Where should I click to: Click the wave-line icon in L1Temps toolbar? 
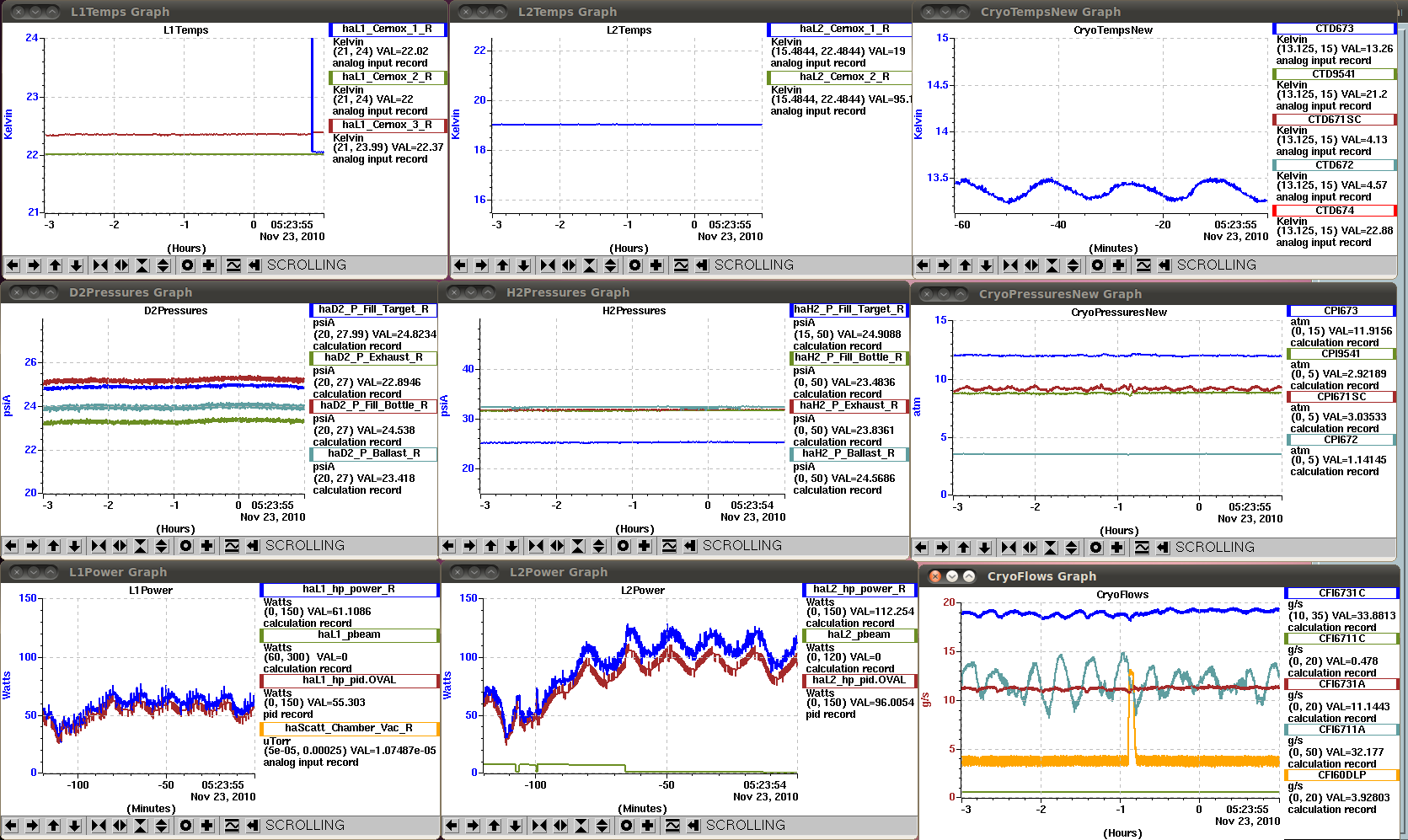pyautogui.click(x=233, y=265)
